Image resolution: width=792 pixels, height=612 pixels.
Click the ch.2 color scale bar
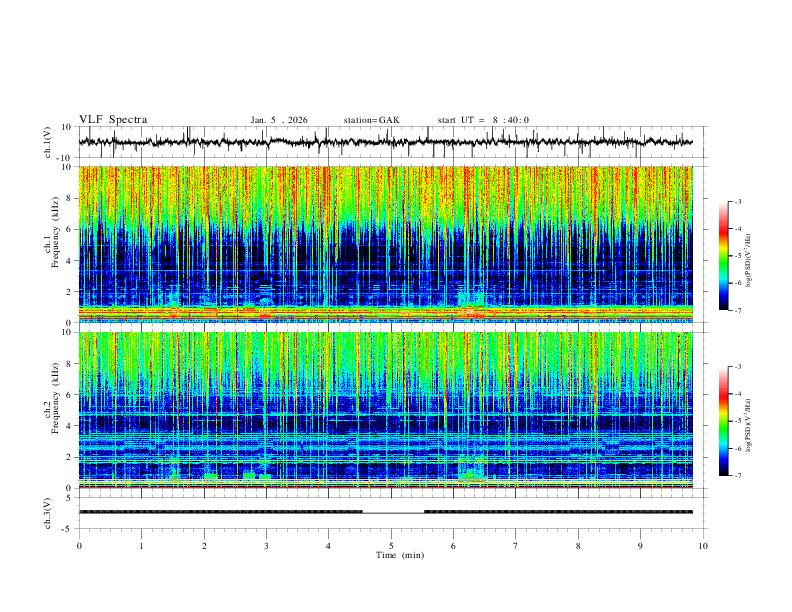click(723, 421)
